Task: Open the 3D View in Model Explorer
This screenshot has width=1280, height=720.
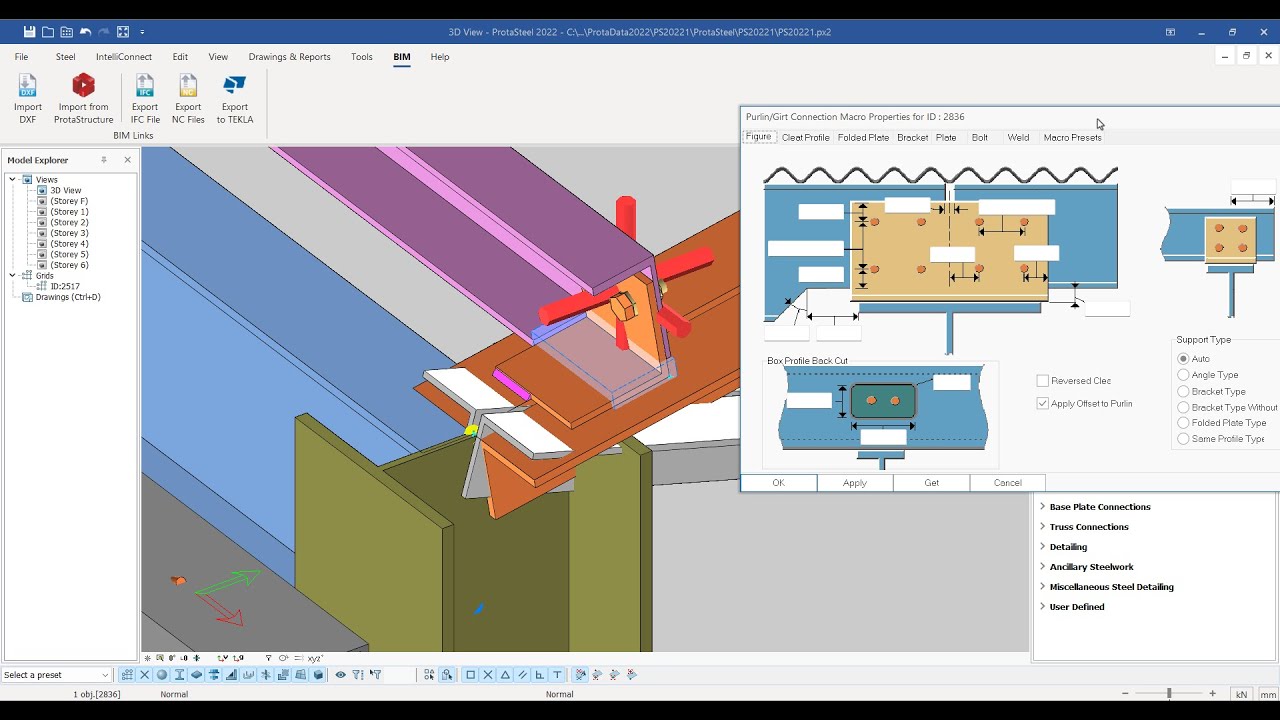Action: point(66,191)
